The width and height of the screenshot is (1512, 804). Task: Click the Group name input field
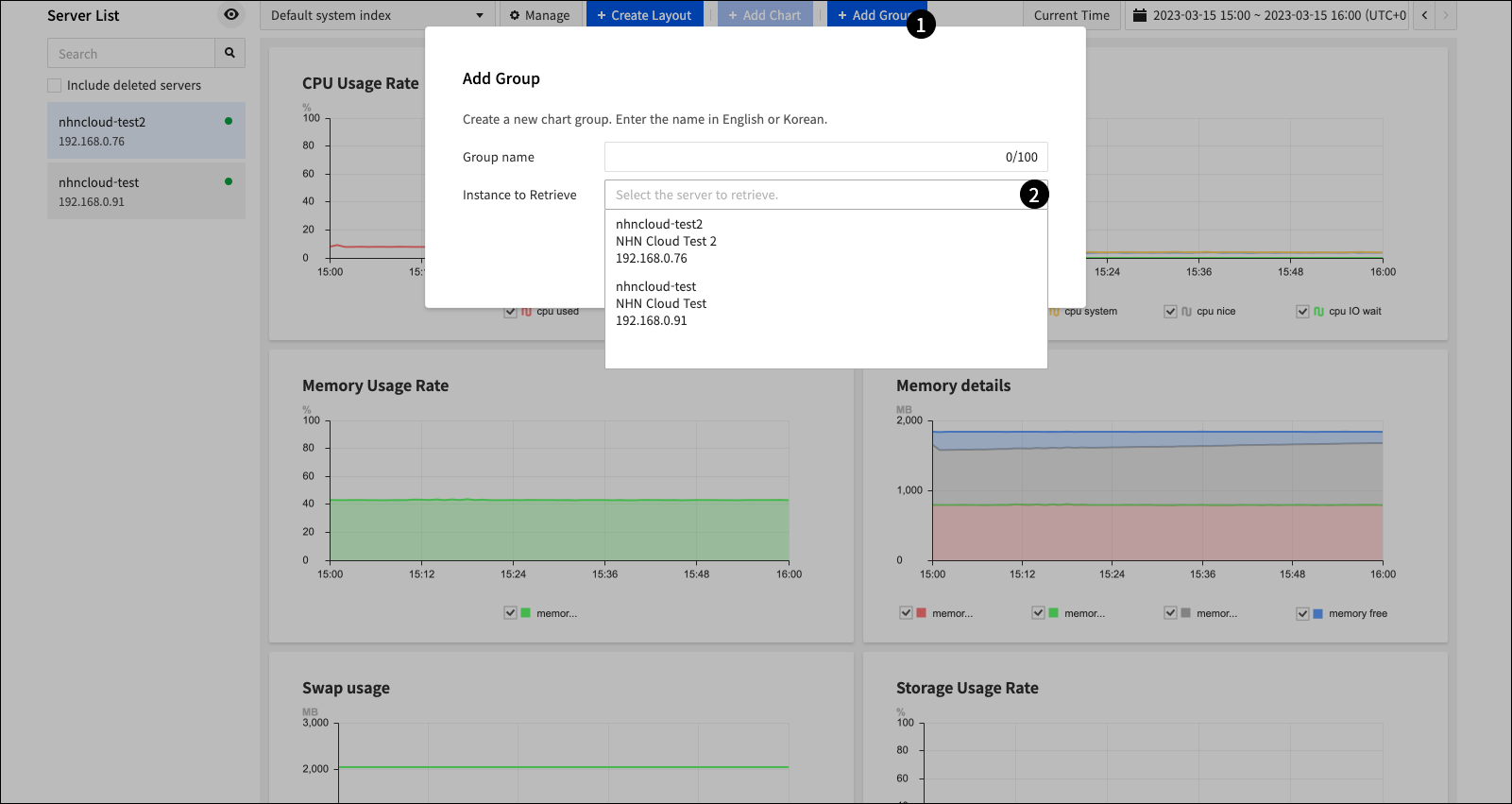803,157
